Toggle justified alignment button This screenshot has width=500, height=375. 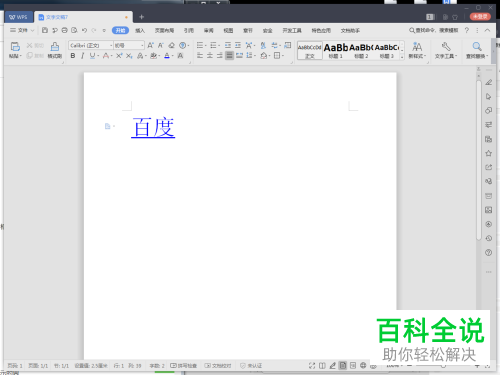(229, 56)
